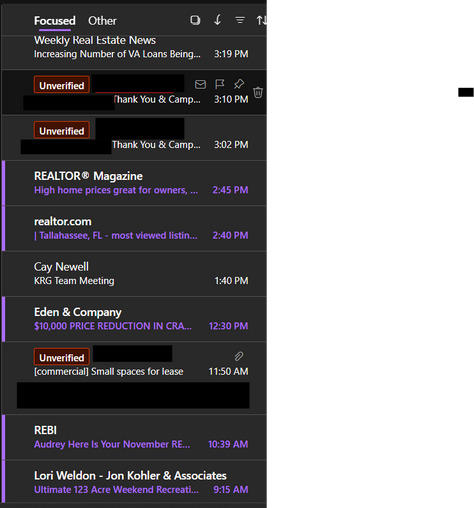Screen dimensions: 474x508
Task: Delete the 3:10 PM email
Action: [x=258, y=92]
